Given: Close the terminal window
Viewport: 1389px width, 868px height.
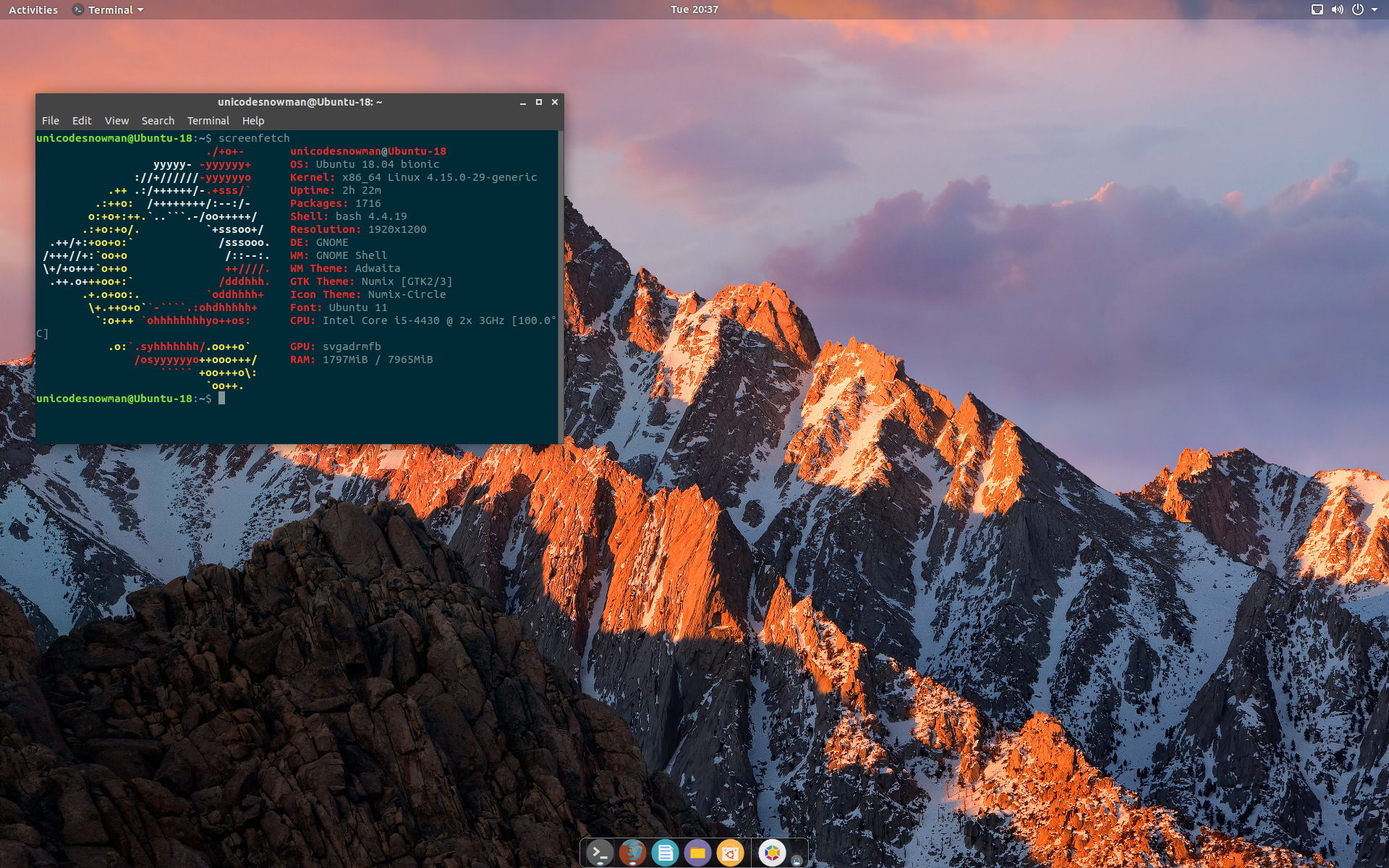Looking at the screenshot, I should click(x=555, y=103).
